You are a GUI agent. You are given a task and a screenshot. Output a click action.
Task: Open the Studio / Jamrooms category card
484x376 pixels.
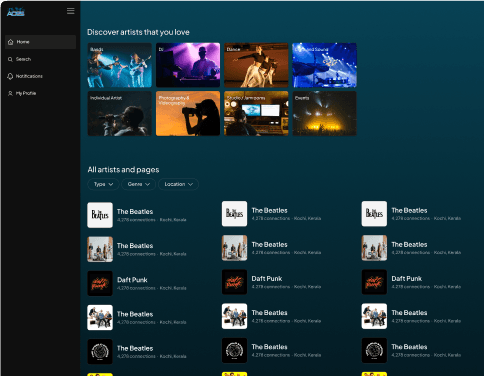(x=256, y=114)
